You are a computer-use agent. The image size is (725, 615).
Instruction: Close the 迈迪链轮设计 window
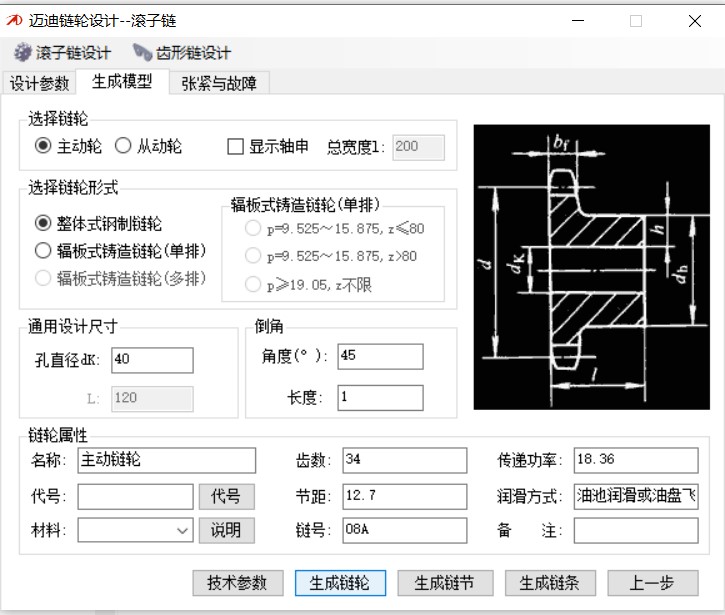694,20
